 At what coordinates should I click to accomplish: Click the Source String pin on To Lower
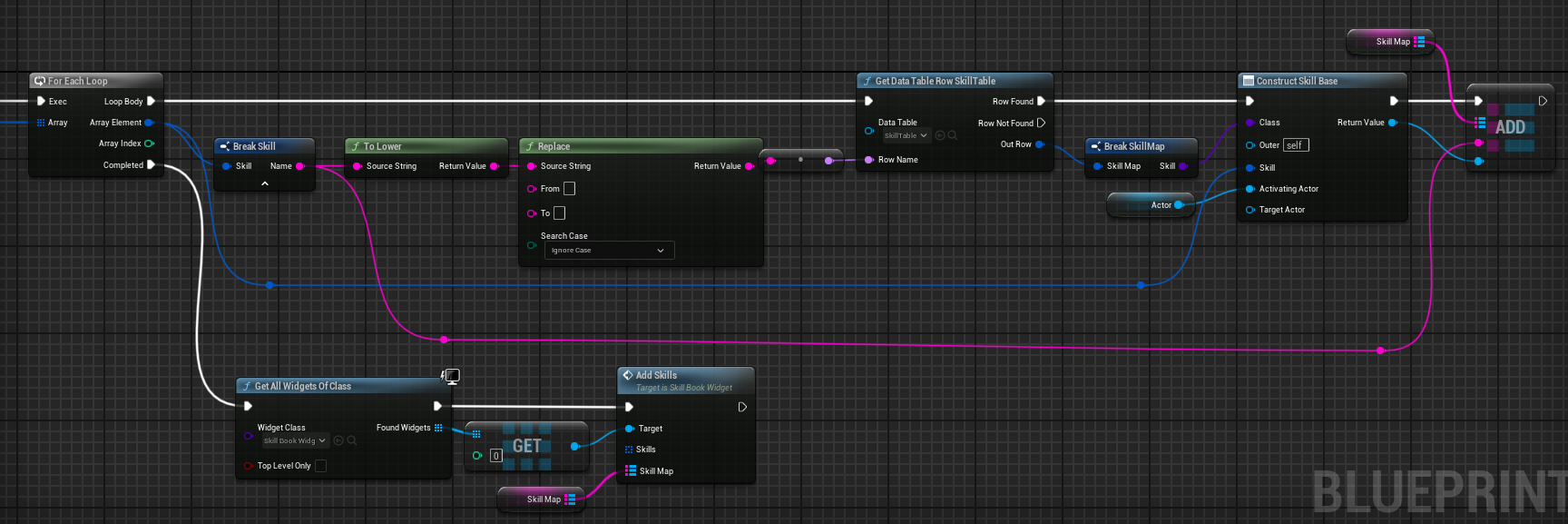pos(358,166)
